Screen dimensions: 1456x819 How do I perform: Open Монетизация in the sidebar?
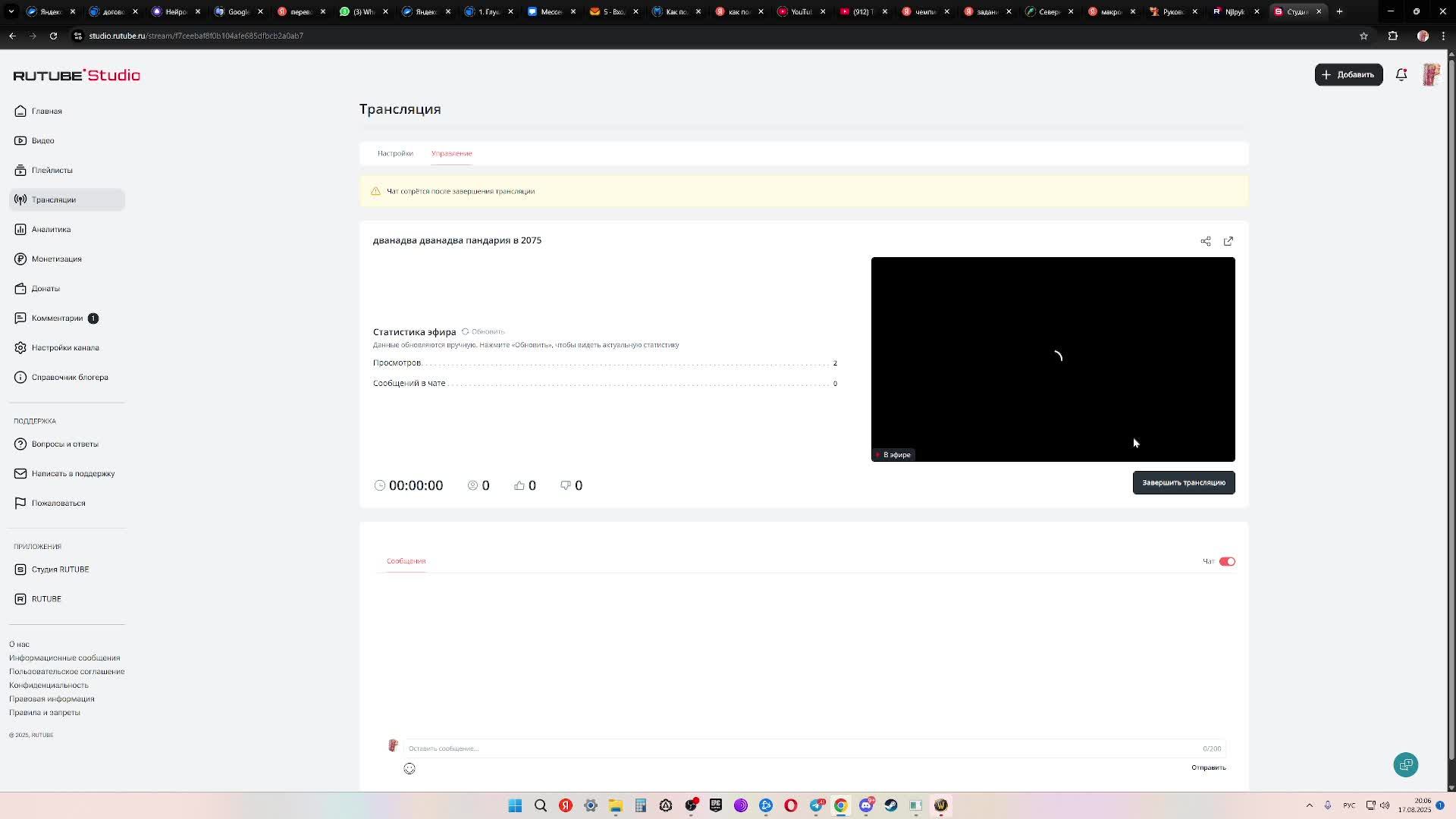[56, 259]
